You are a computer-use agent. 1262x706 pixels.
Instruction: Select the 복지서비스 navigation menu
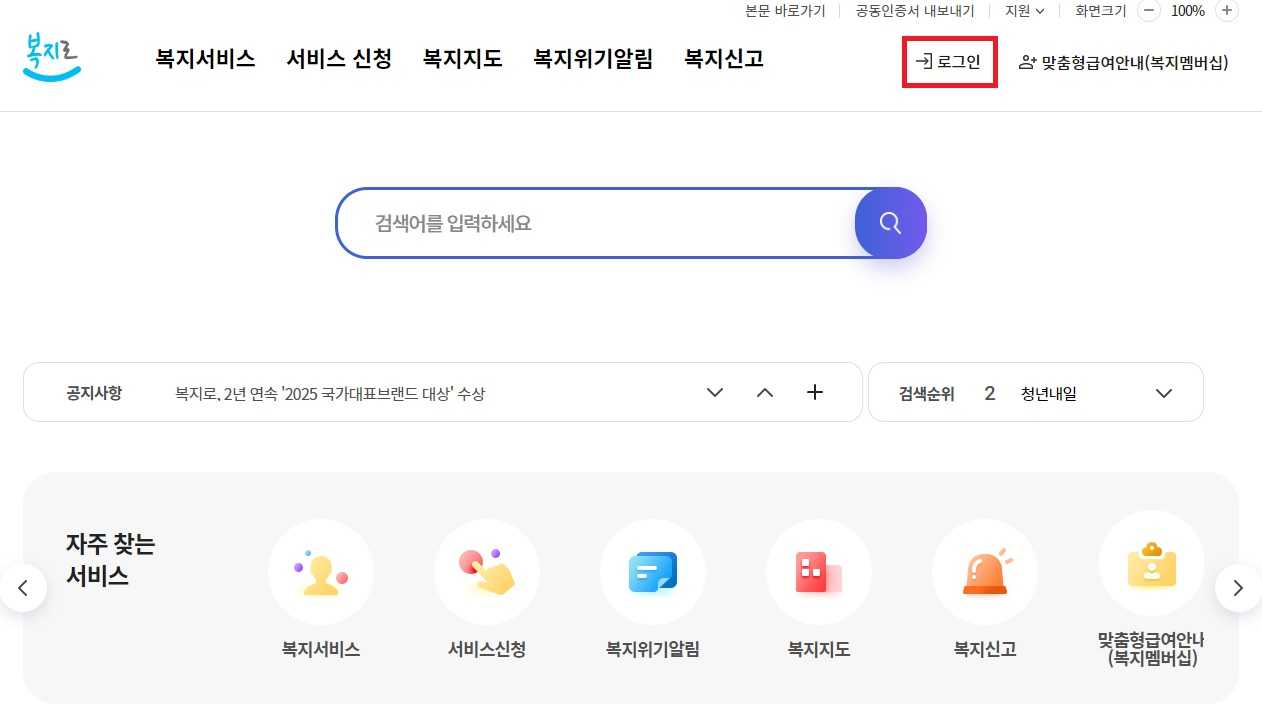click(205, 60)
